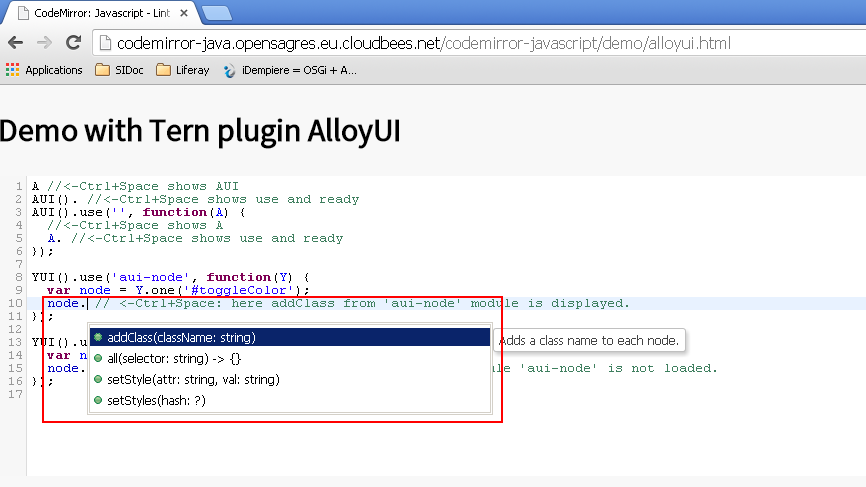The height and width of the screenshot is (487, 866).
Task: Click the page icon in address bar
Action: [104, 43]
